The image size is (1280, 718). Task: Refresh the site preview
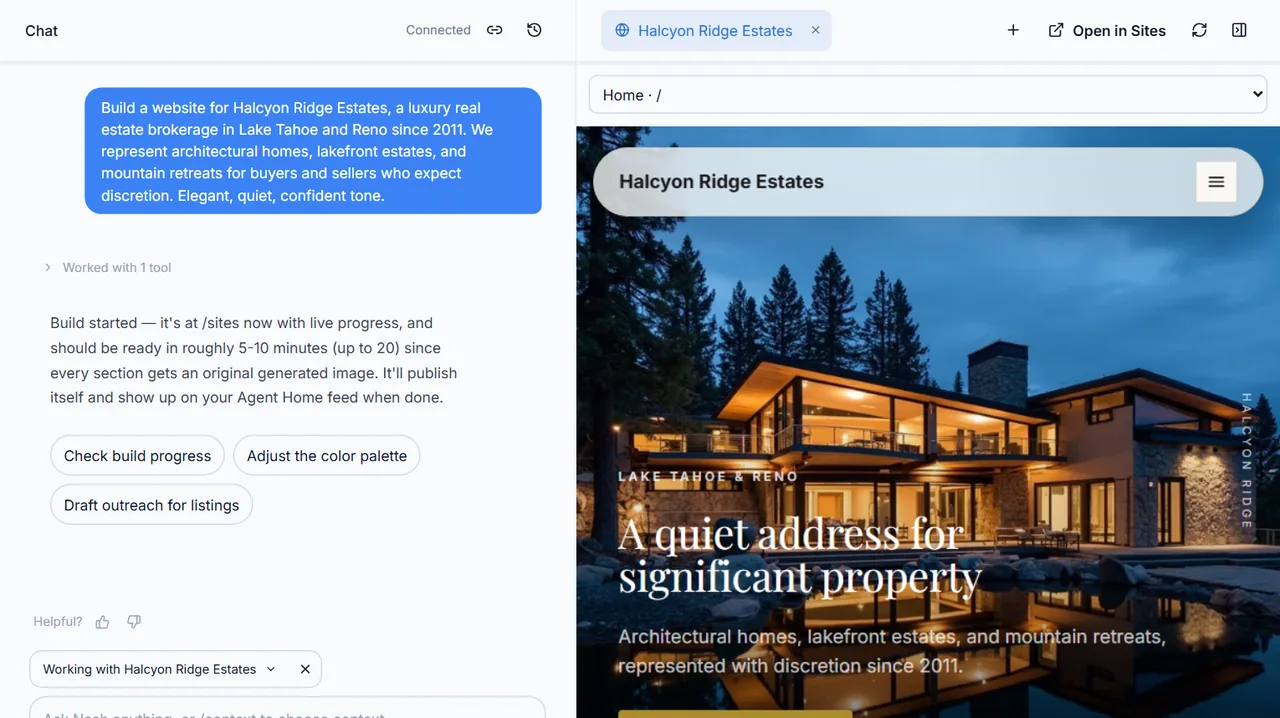pyautogui.click(x=1199, y=30)
